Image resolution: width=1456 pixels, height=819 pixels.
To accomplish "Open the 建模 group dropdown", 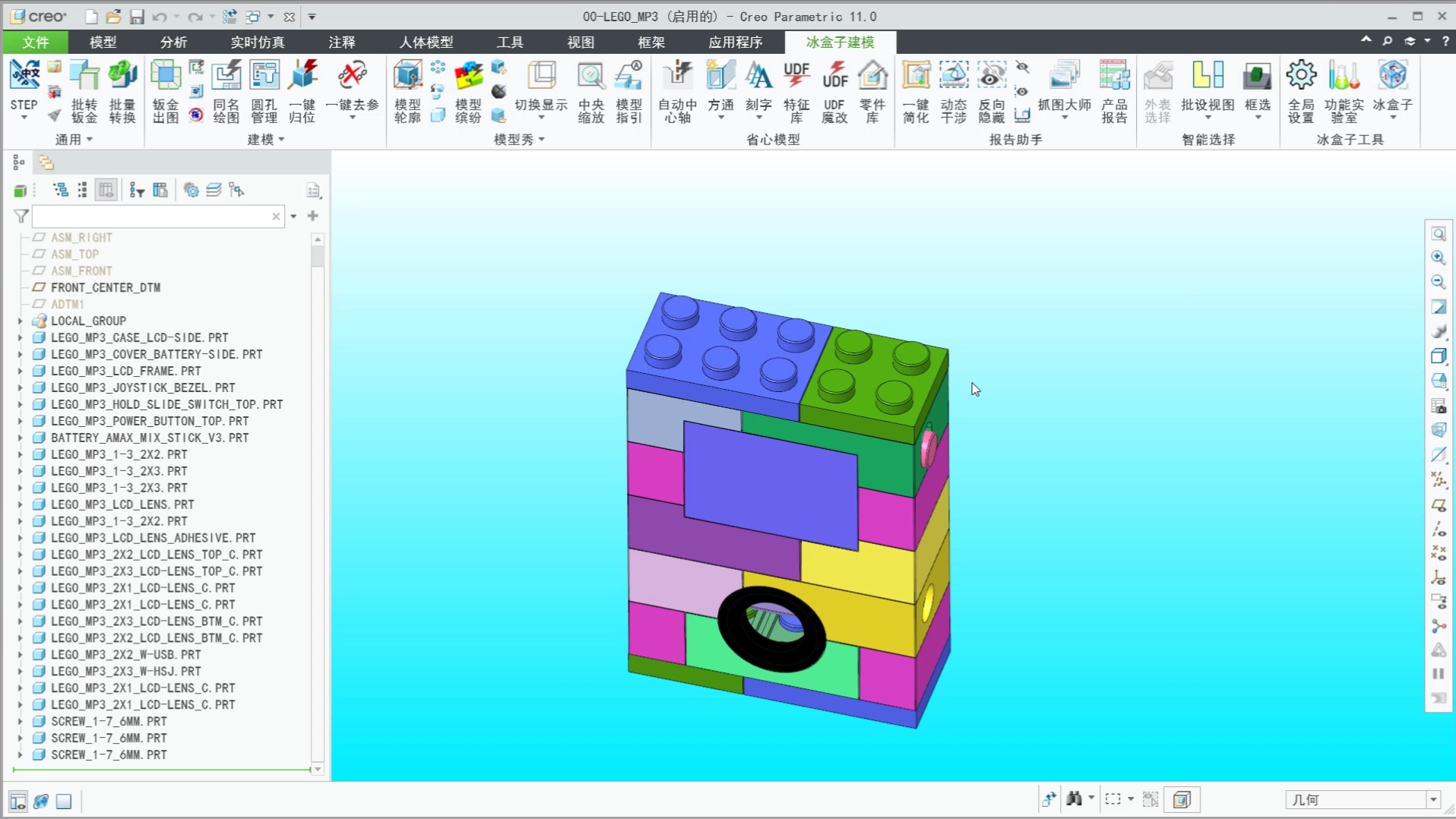I will click(266, 139).
